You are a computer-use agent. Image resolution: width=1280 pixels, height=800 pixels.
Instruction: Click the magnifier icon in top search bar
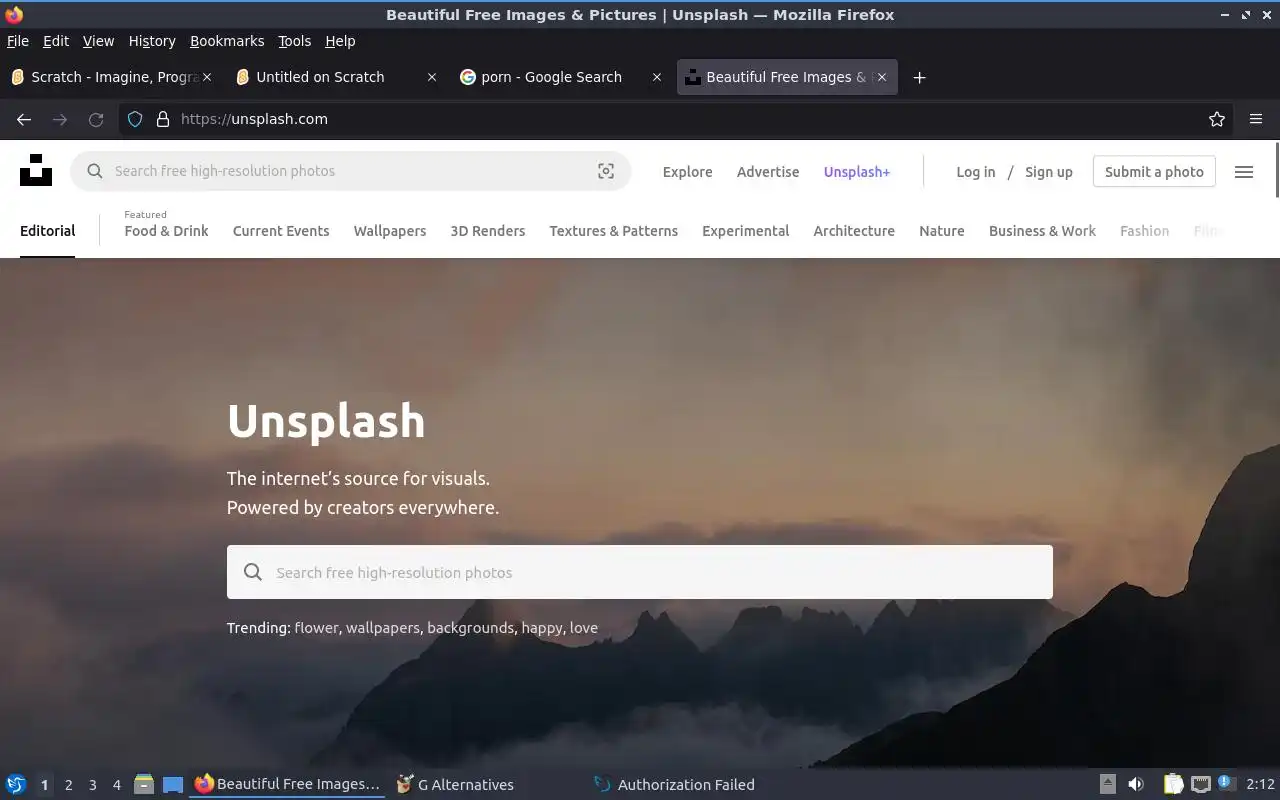95,171
